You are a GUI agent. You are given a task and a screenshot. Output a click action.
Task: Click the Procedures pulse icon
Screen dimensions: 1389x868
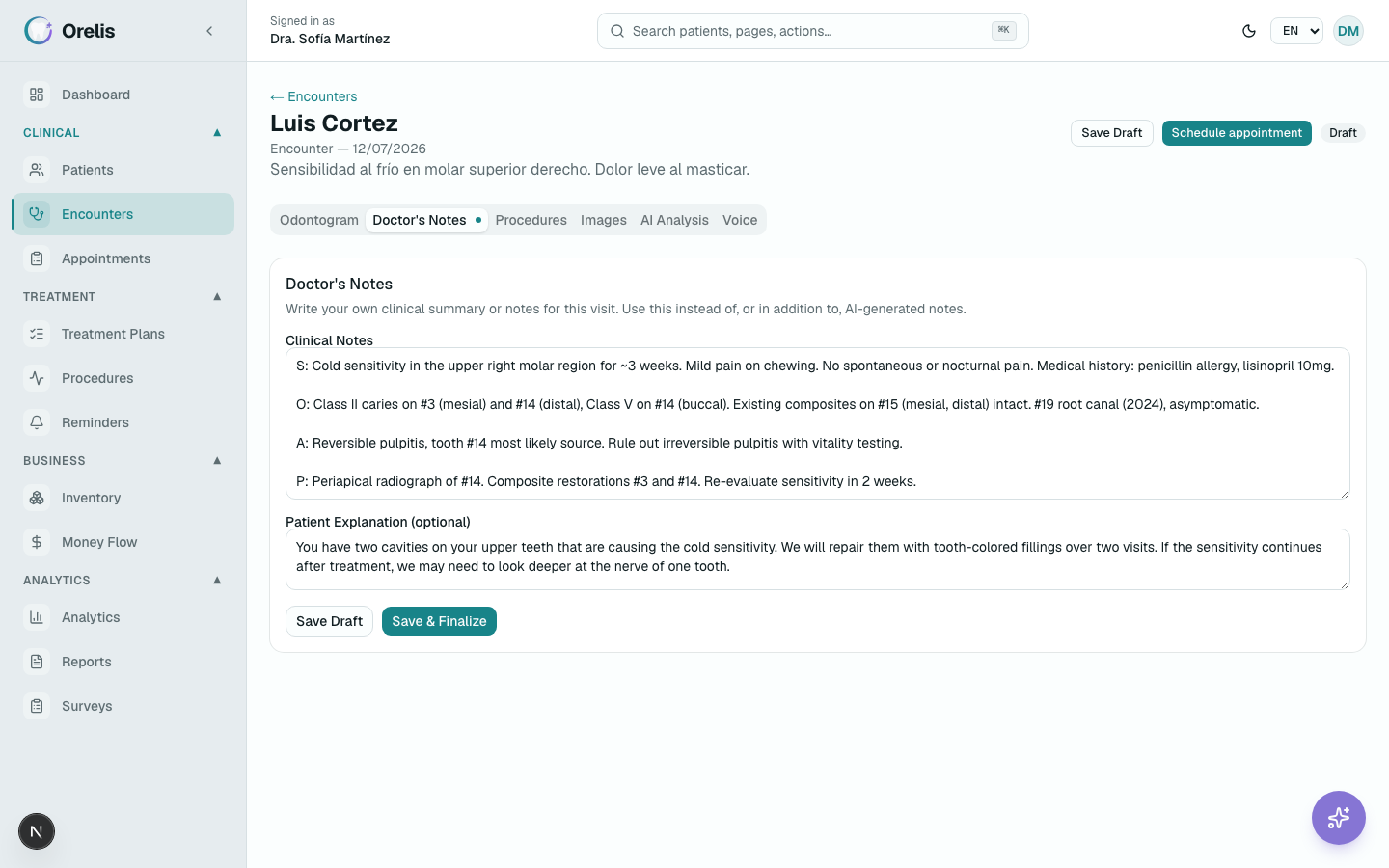point(37,378)
